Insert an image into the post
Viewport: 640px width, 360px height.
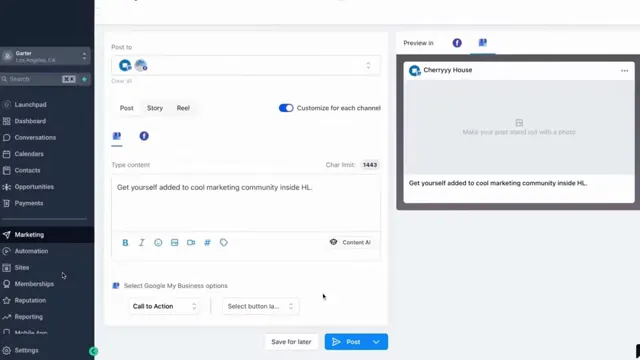175,242
